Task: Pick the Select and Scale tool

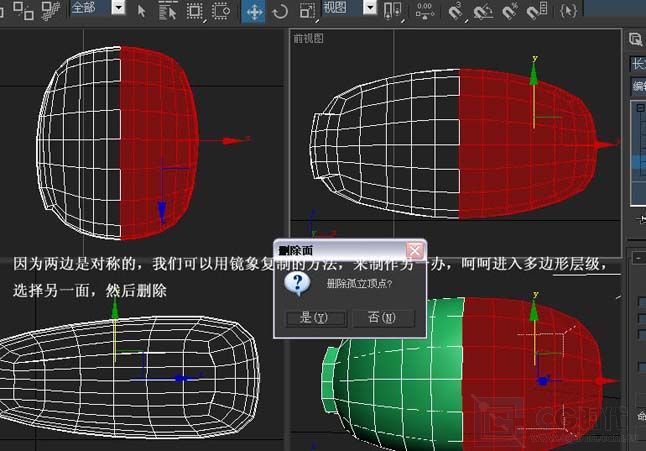Action: pos(307,11)
